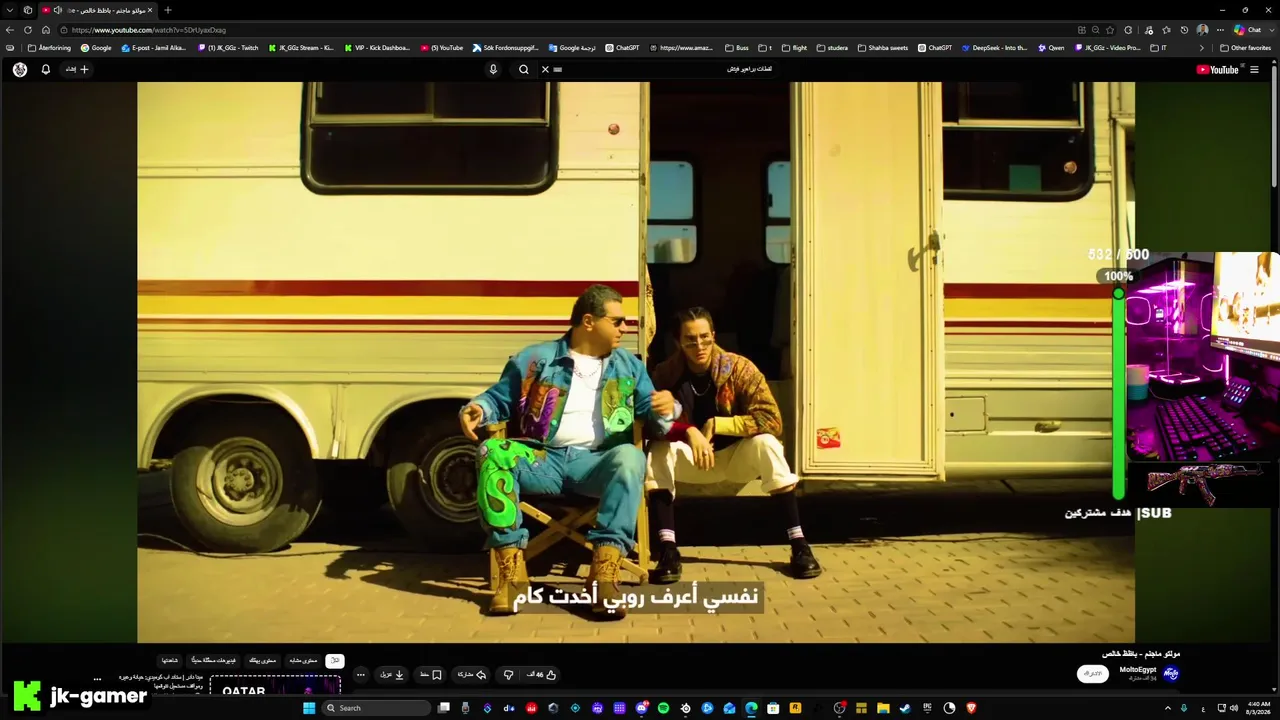Open the Copilot Chat button

click(x=1248, y=30)
